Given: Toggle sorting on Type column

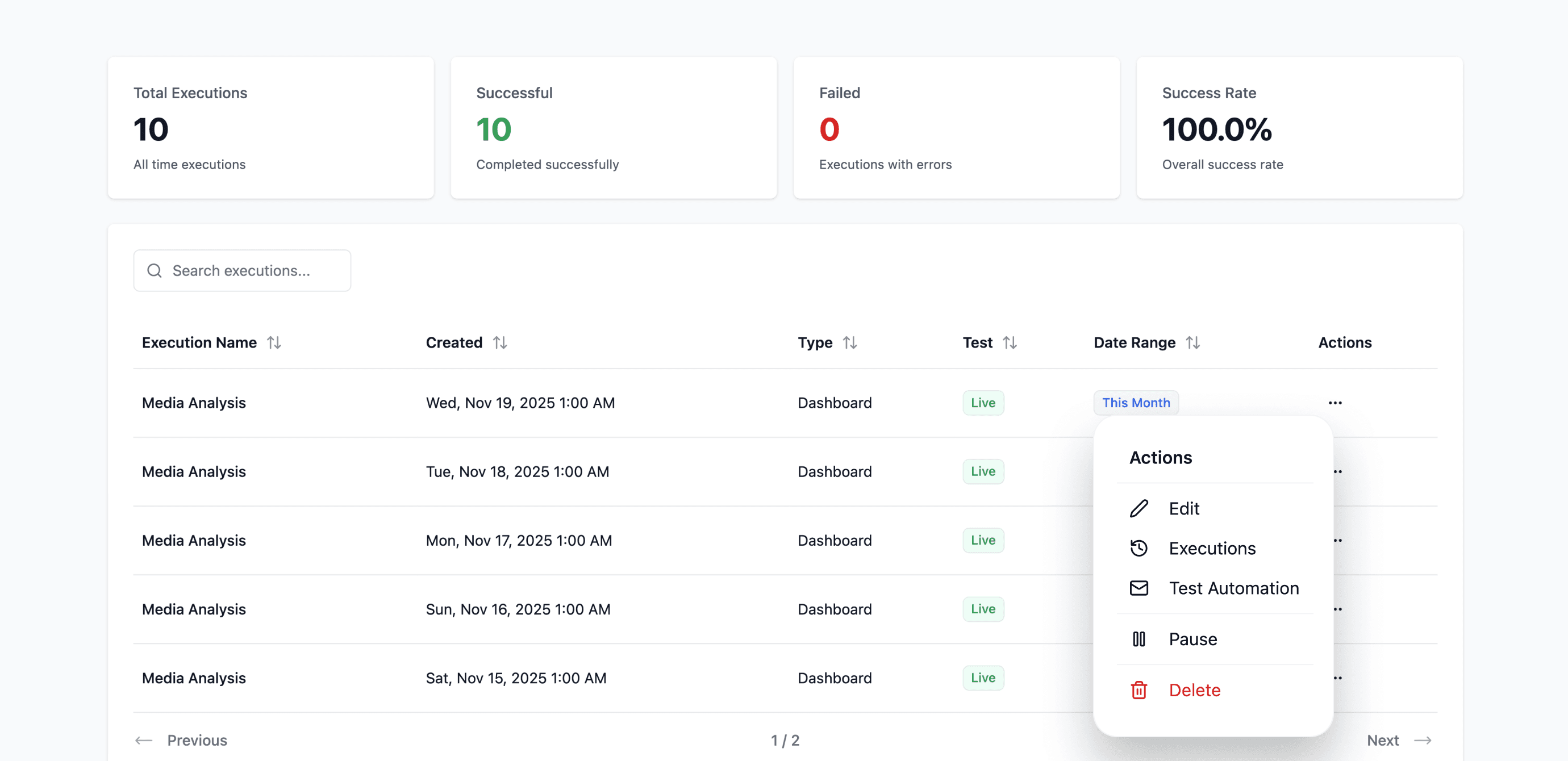Looking at the screenshot, I should click(850, 342).
